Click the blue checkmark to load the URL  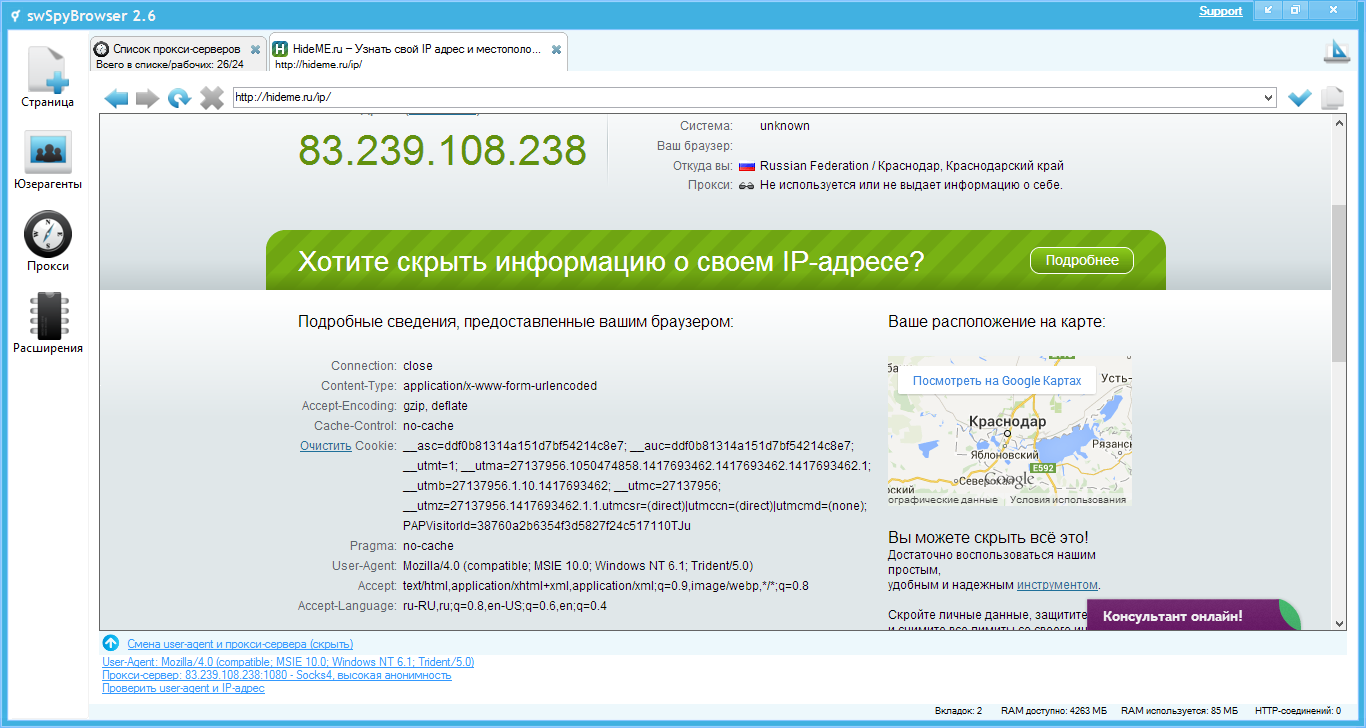coord(1300,98)
